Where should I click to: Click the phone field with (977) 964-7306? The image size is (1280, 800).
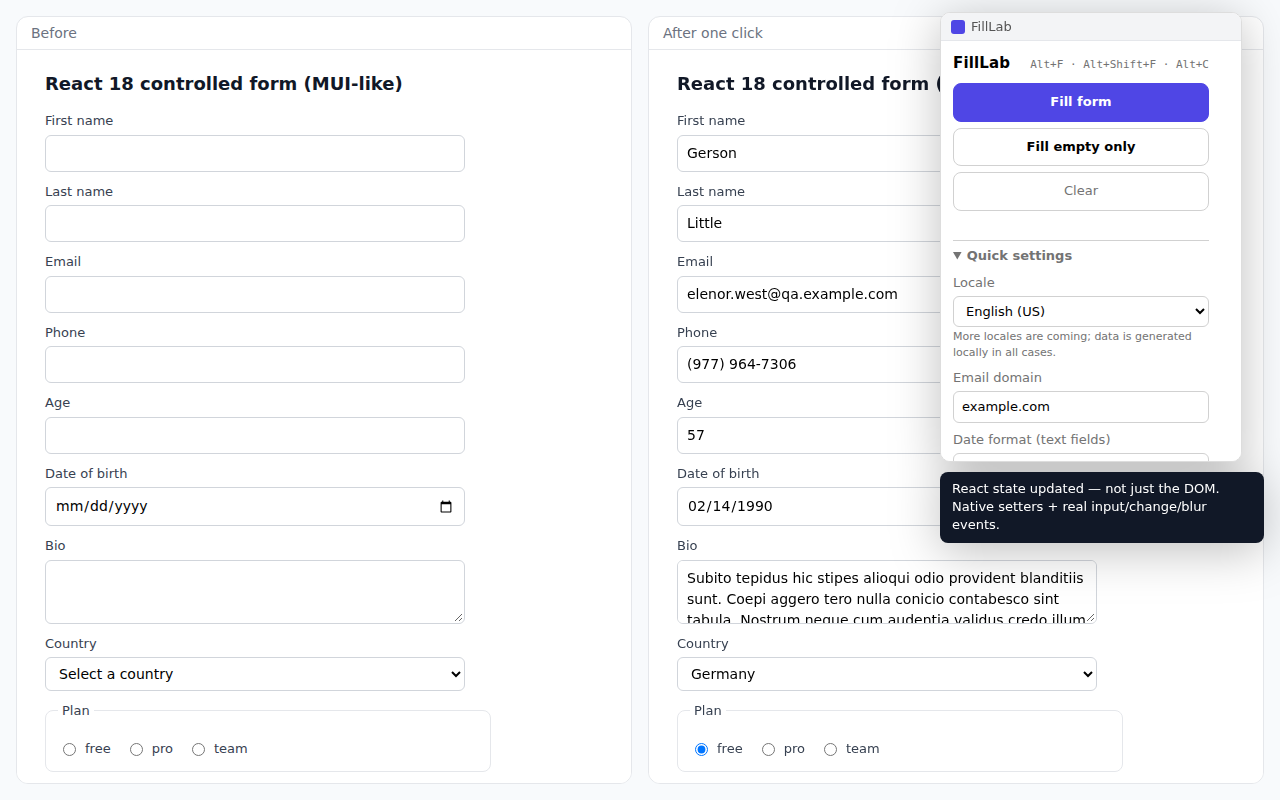click(x=809, y=365)
